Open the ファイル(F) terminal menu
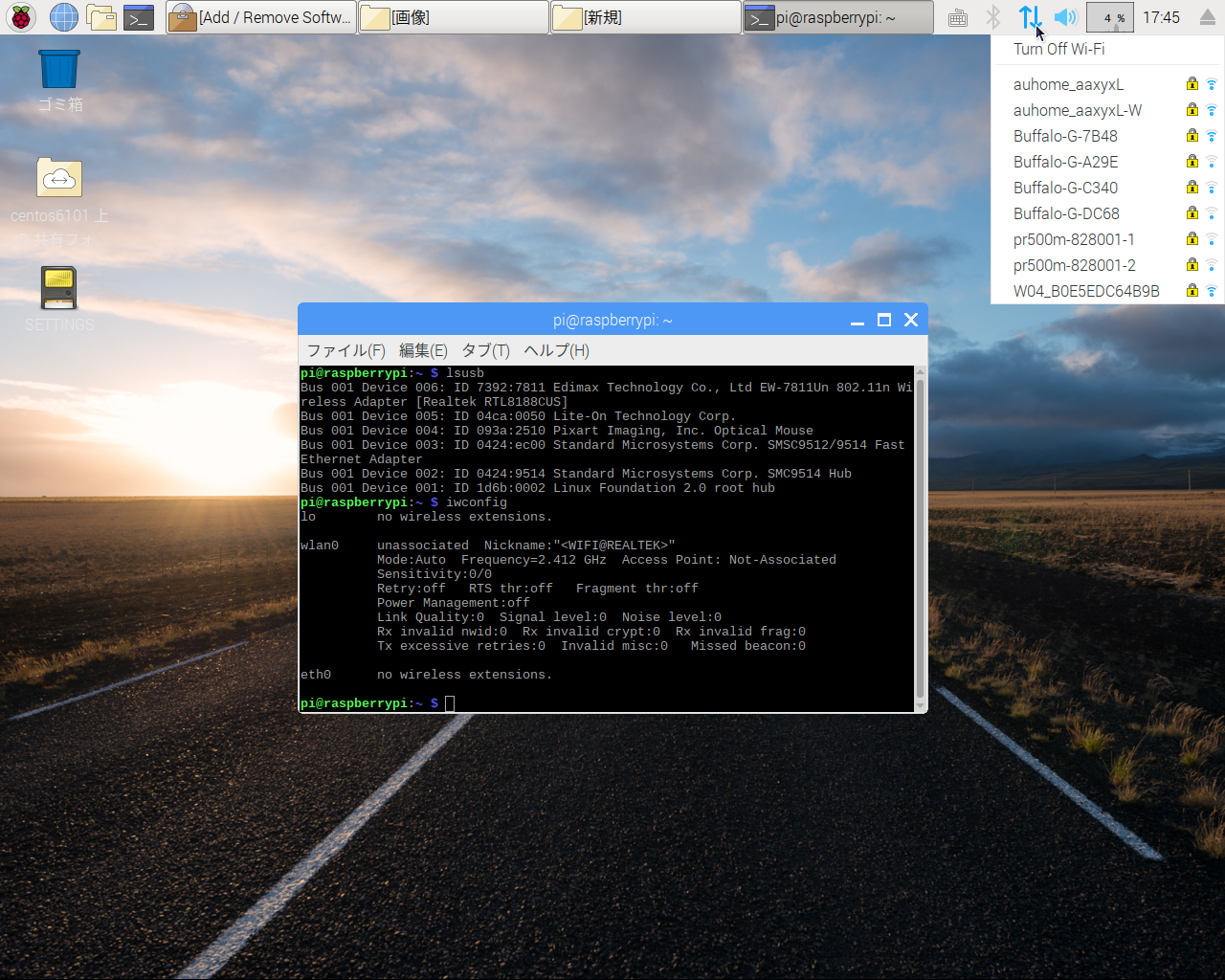 (345, 350)
